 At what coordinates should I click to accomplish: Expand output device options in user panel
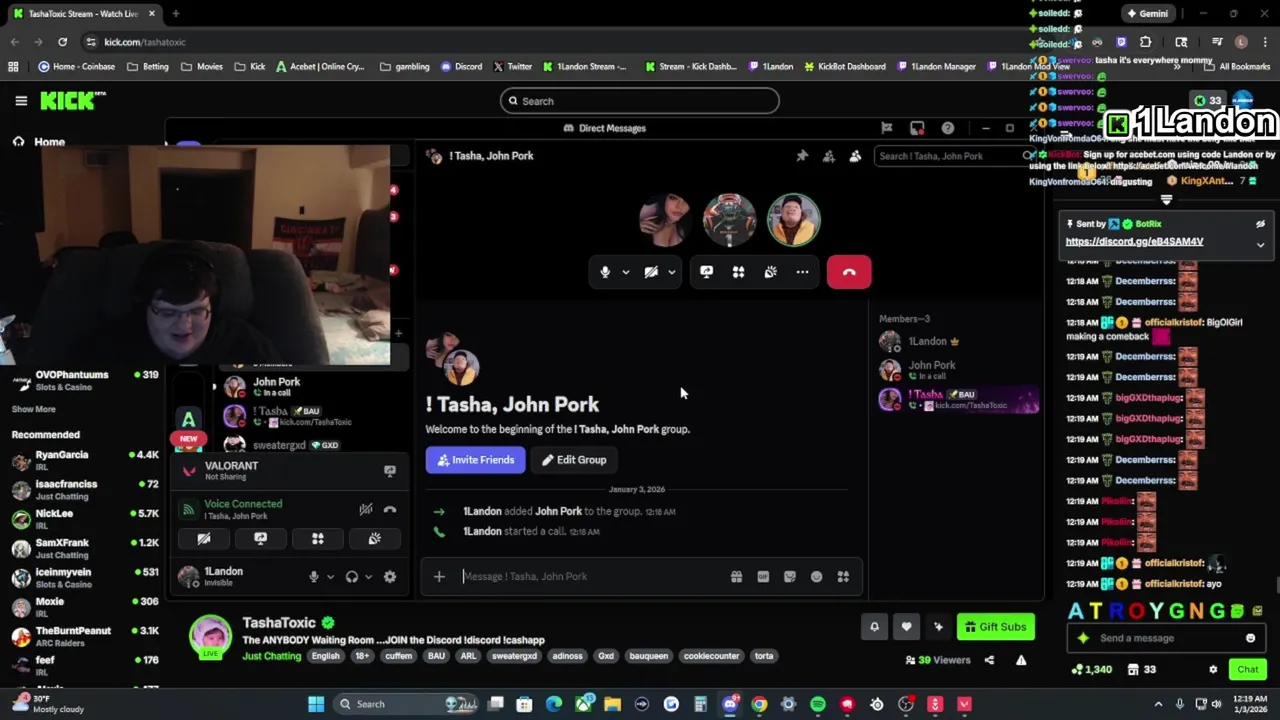(x=368, y=576)
